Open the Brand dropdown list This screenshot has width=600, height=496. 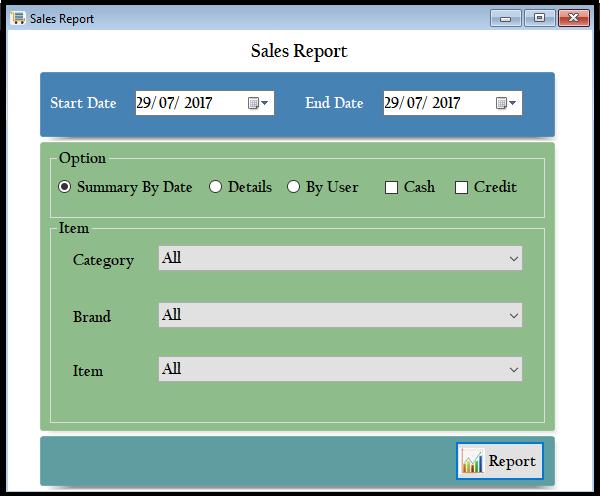point(513,315)
